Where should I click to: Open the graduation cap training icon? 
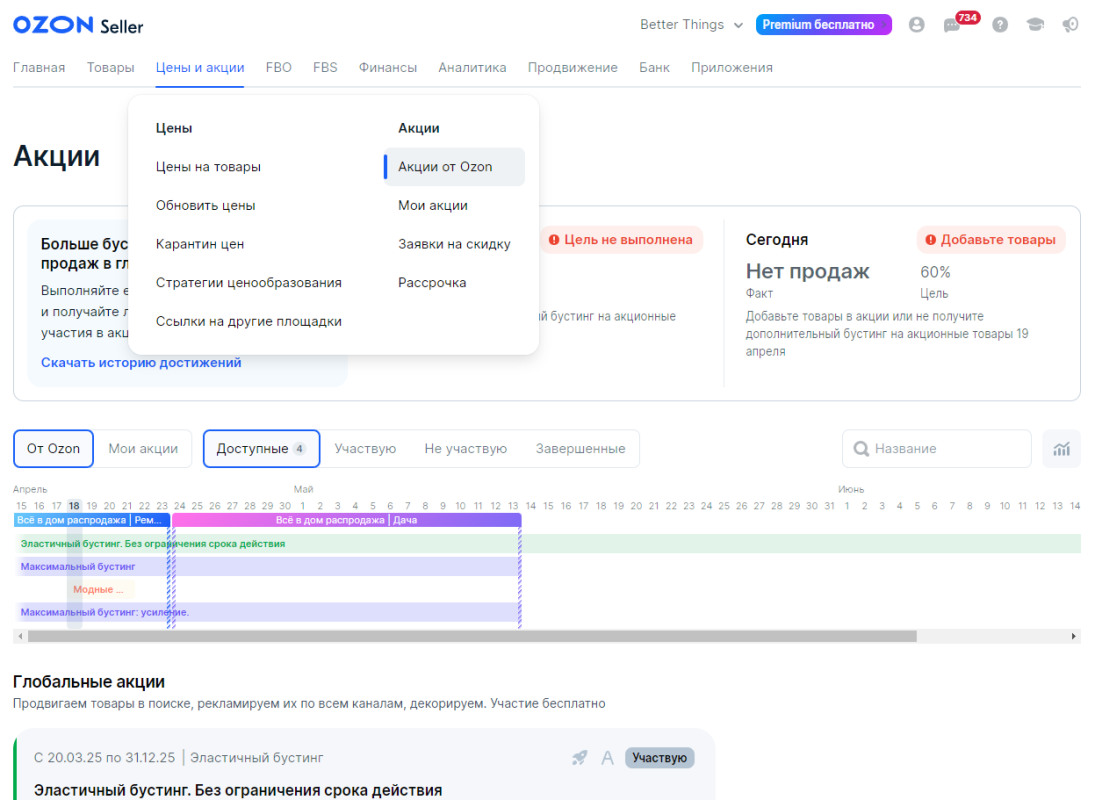point(1035,25)
